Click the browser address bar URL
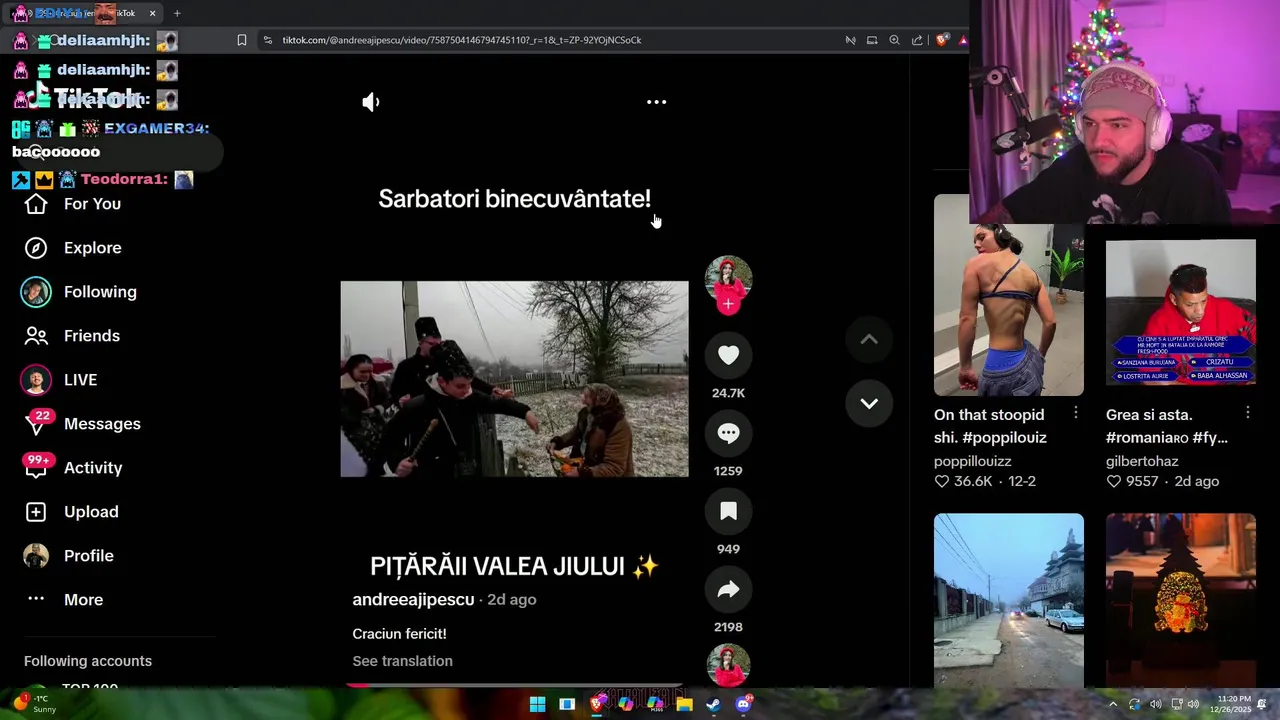This screenshot has width=1280, height=720. point(462,40)
